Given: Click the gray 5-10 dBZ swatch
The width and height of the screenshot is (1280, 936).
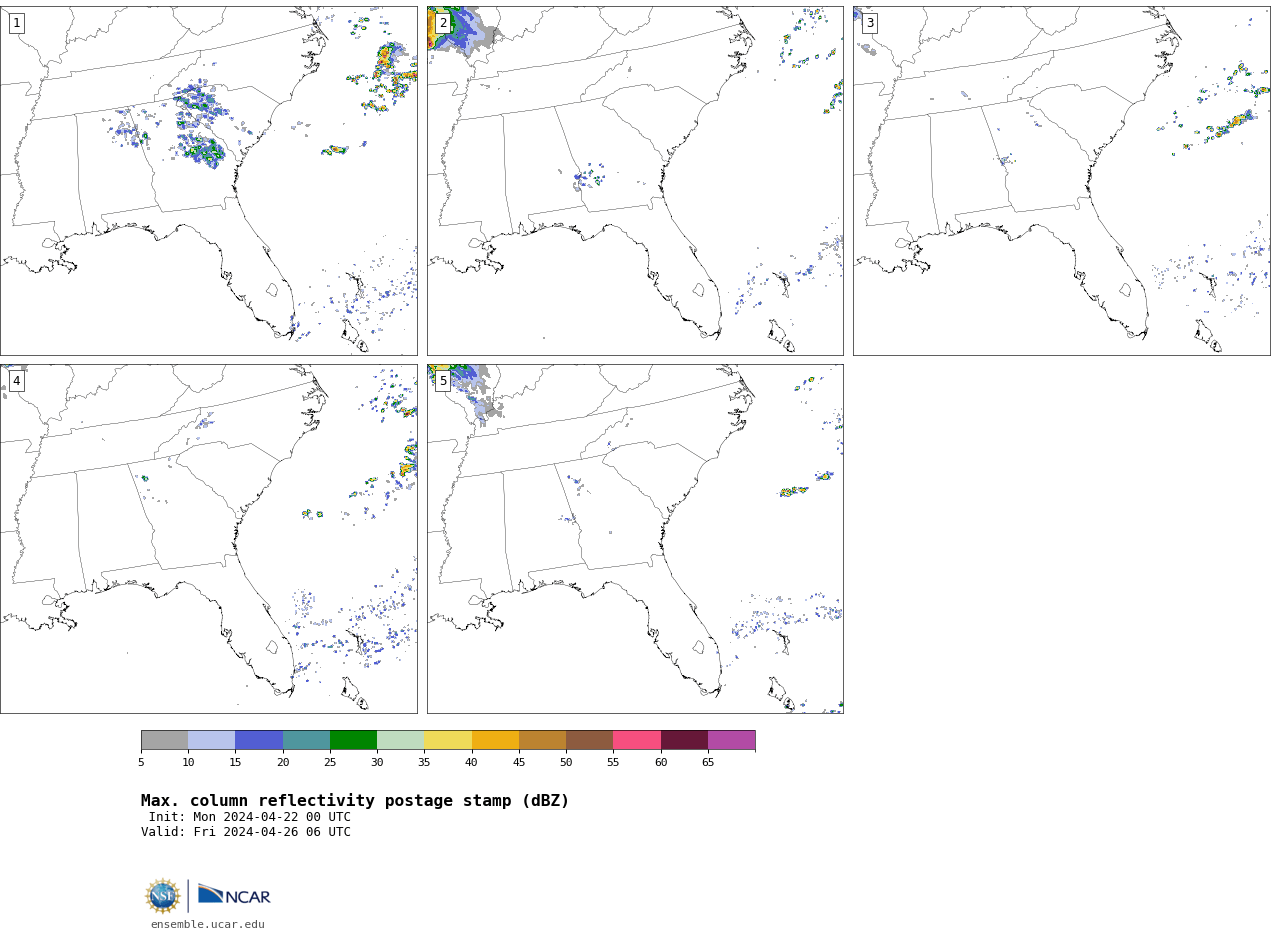Looking at the screenshot, I should [x=164, y=740].
